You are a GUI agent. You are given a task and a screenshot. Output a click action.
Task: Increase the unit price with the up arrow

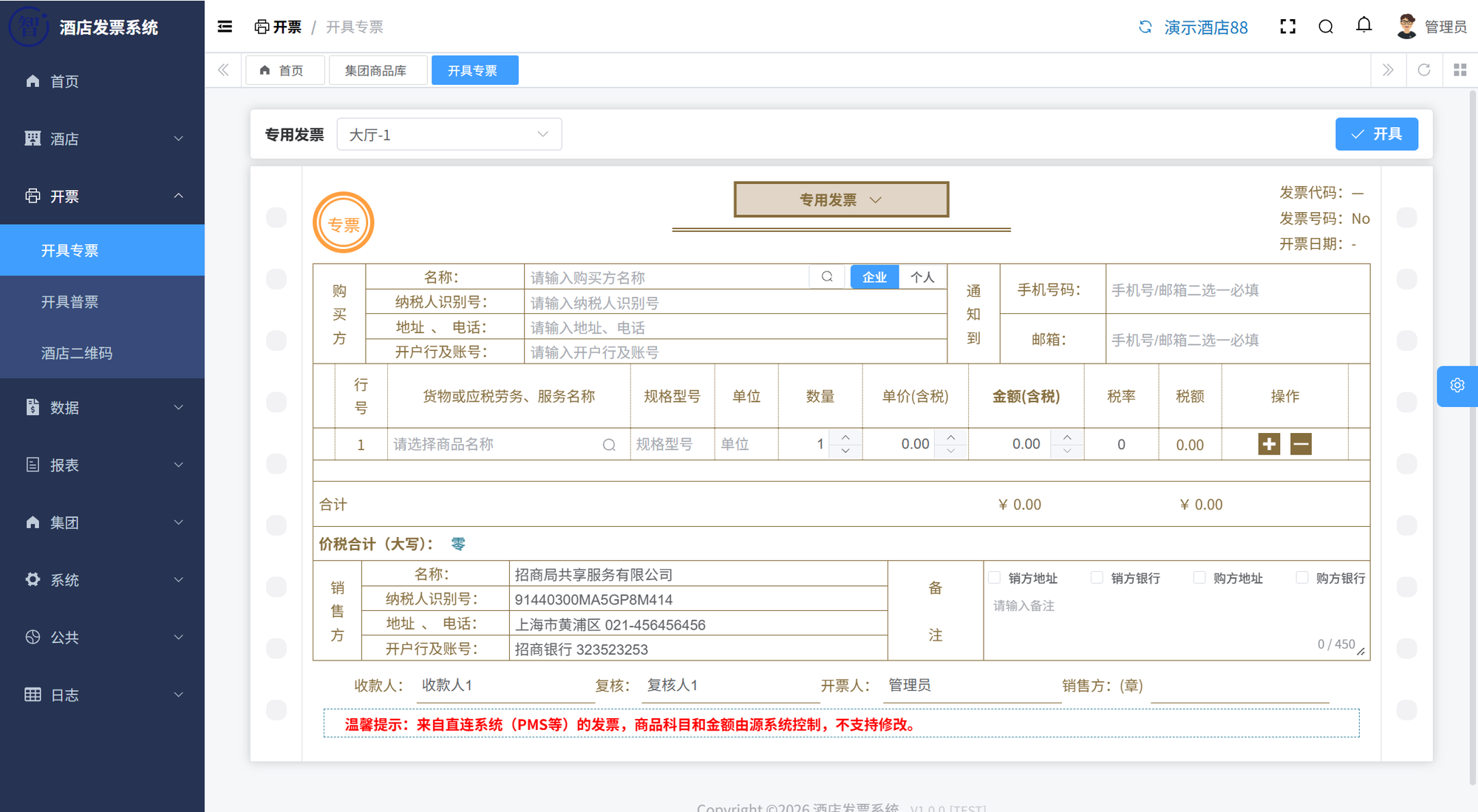(951, 437)
